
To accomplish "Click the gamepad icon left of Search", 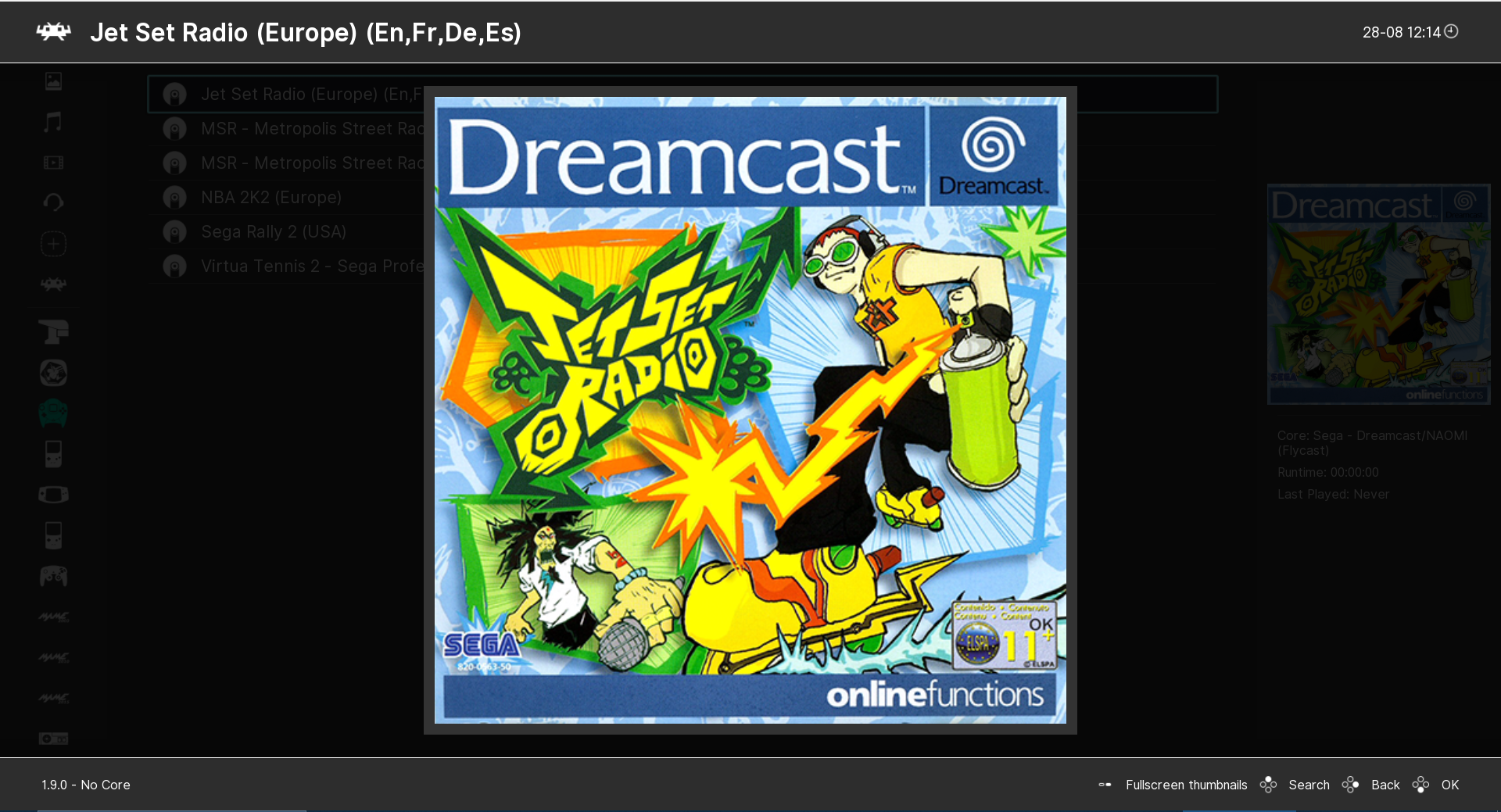I will 1268,785.
